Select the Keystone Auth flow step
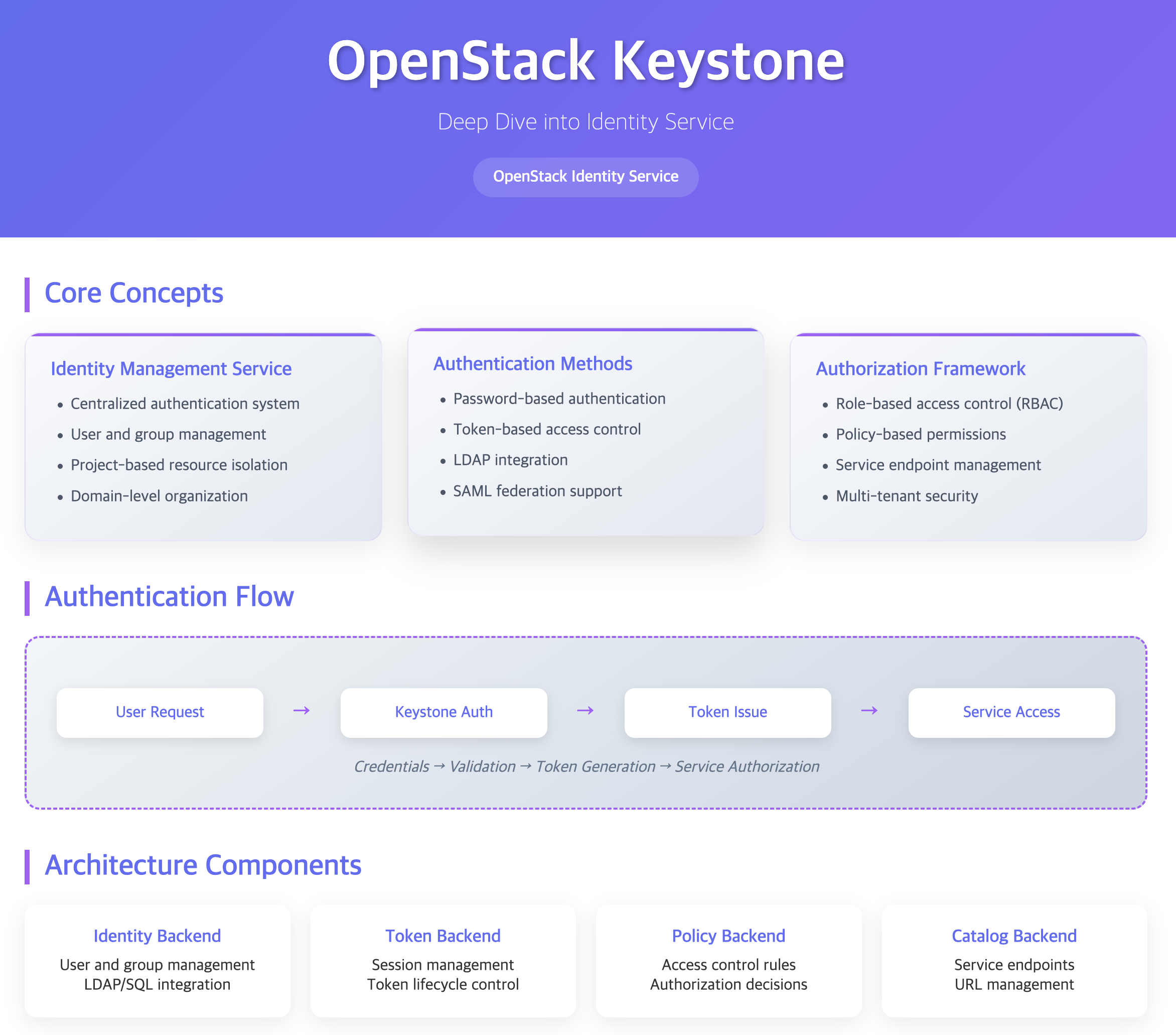 pos(444,712)
